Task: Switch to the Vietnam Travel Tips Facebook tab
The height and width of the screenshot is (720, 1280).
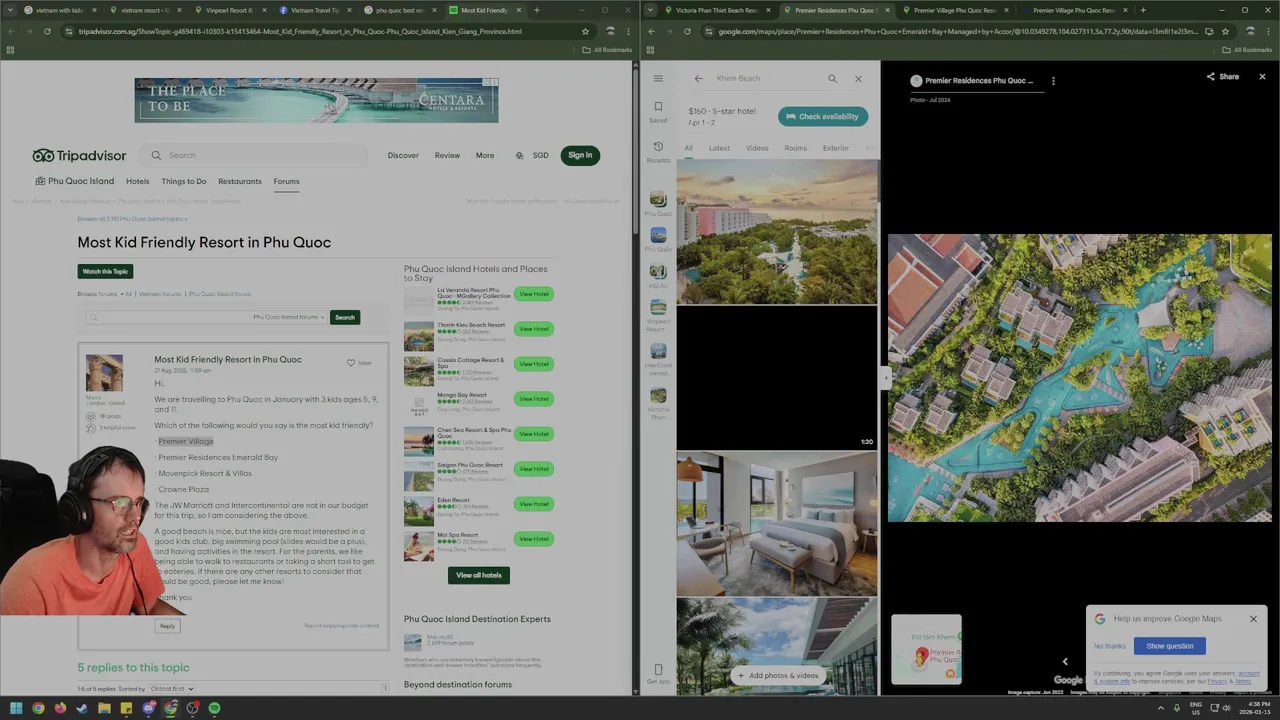Action: [314, 10]
